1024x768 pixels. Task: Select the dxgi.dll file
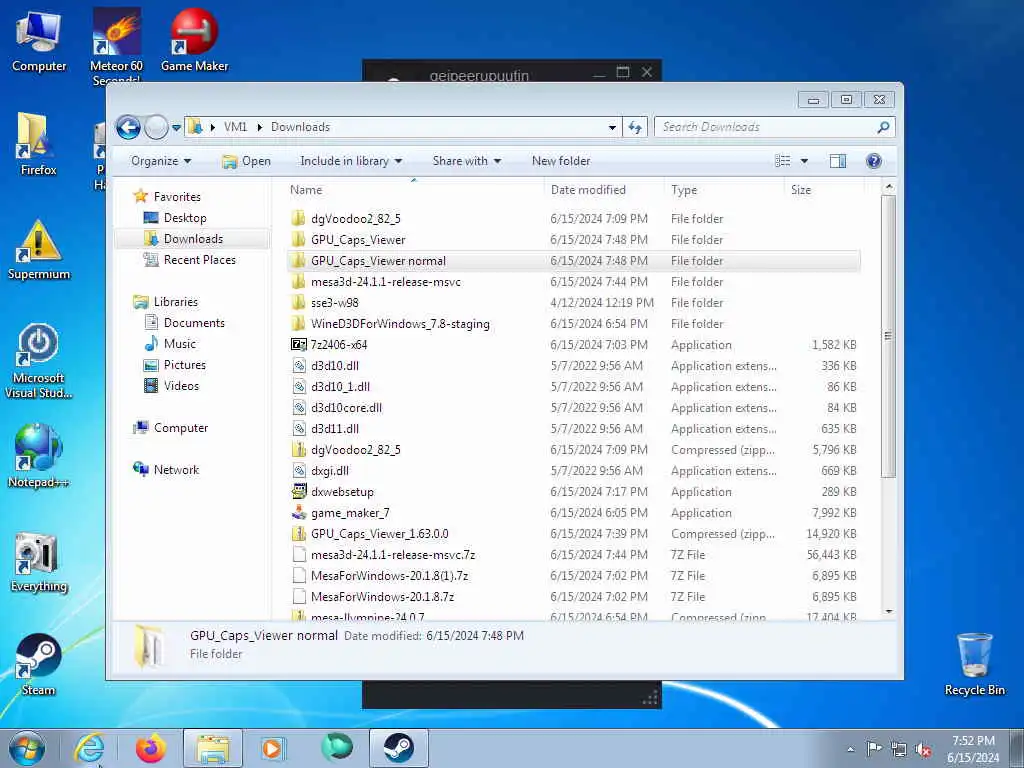point(573,470)
